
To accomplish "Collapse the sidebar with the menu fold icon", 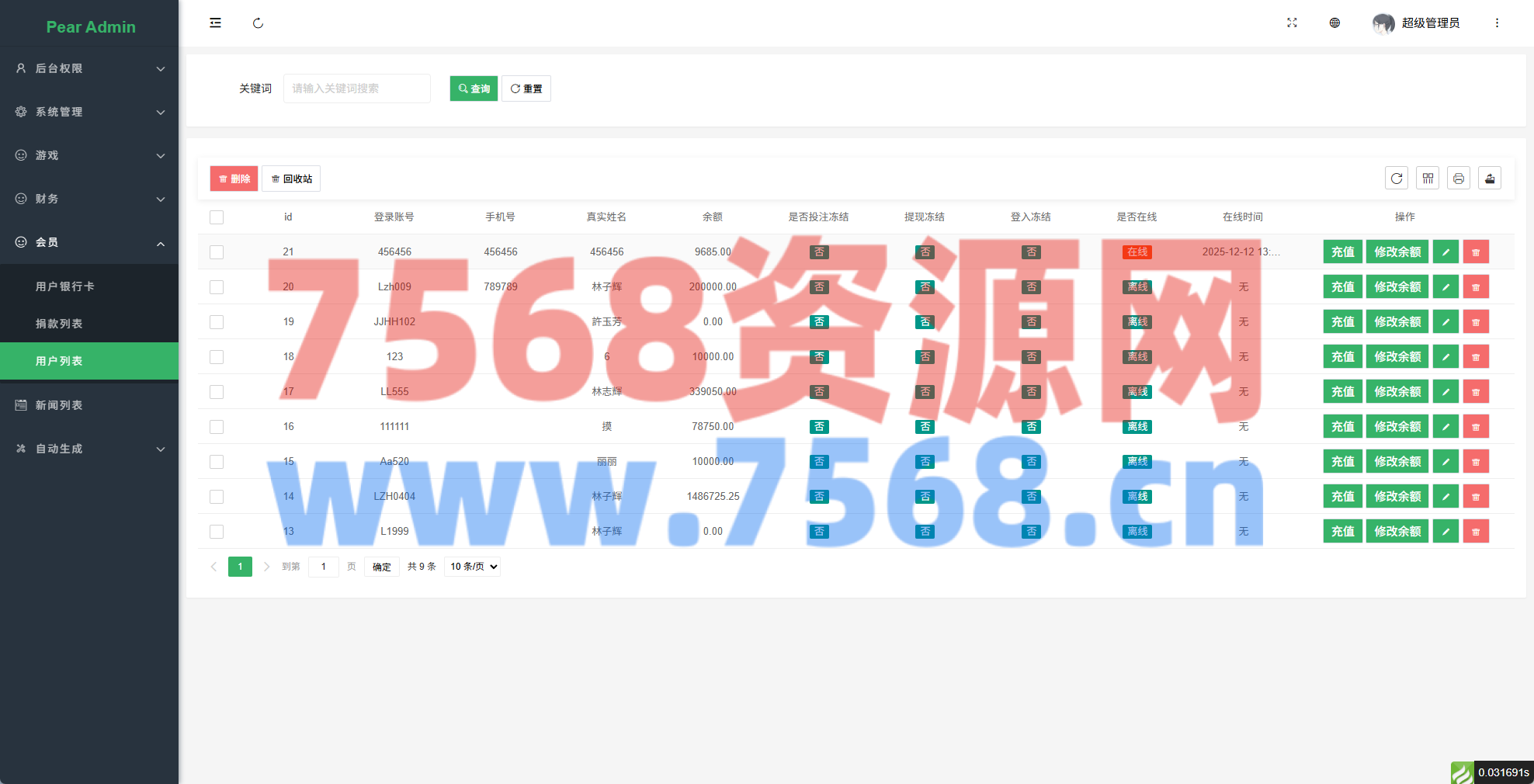I will click(215, 23).
